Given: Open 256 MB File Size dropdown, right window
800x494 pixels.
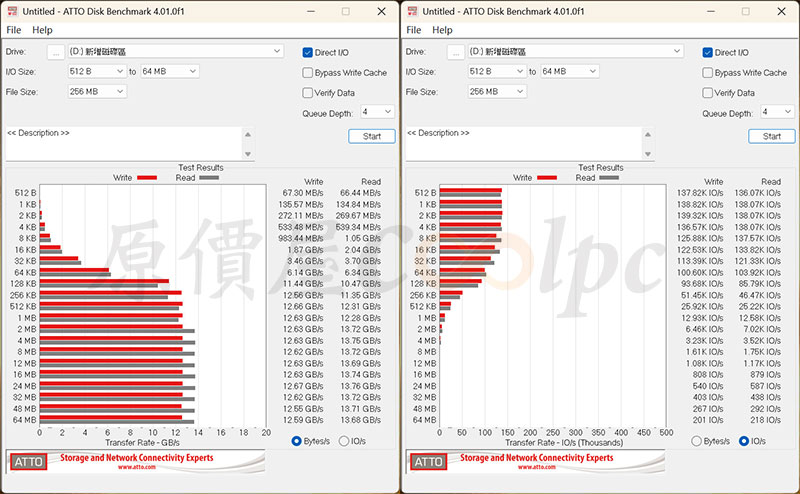Looking at the screenshot, I should 497,92.
